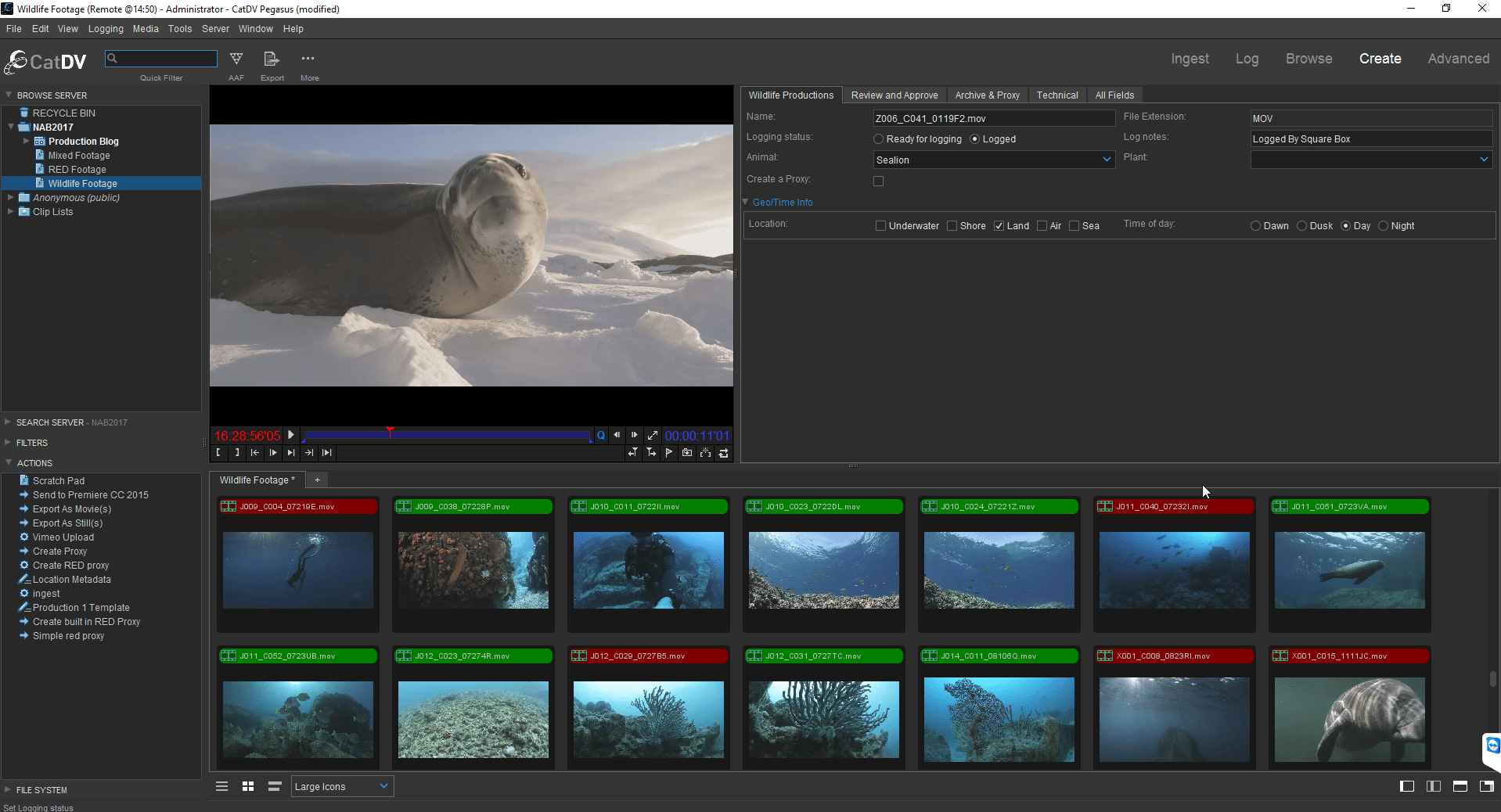The height and width of the screenshot is (812, 1501).
Task: Click the full-screen expand icon in the player
Action: click(652, 435)
